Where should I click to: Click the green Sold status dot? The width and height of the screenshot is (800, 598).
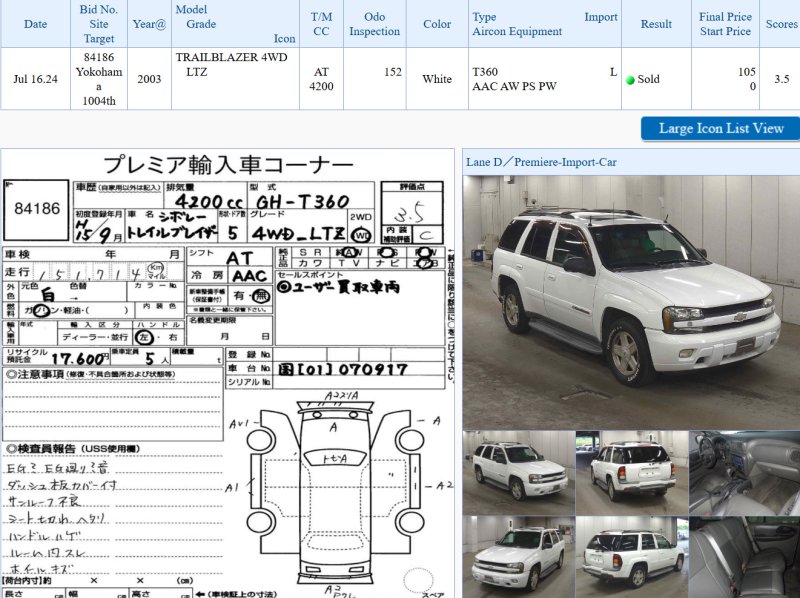[631, 80]
